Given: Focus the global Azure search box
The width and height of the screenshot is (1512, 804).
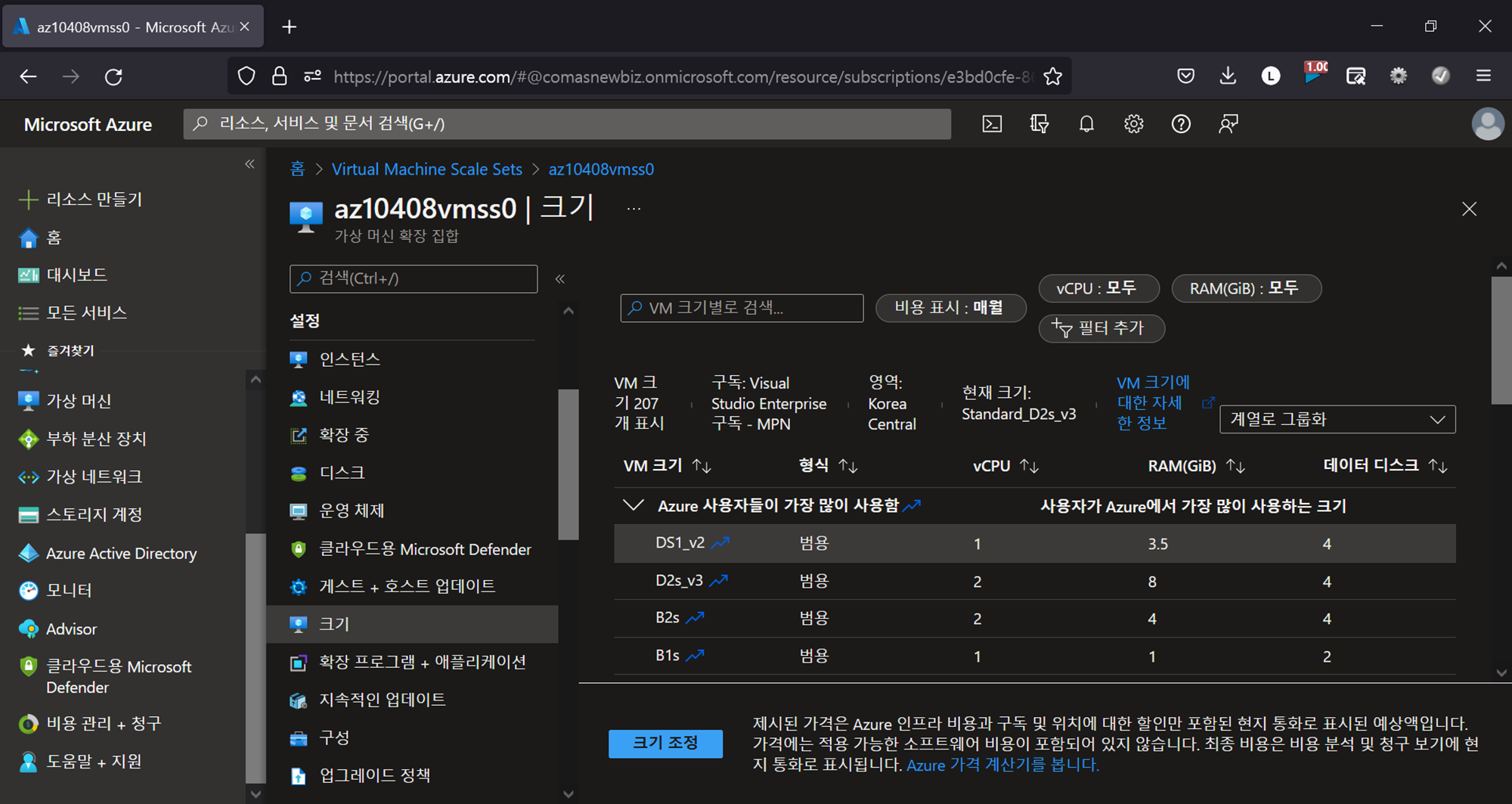Looking at the screenshot, I should coord(567,124).
